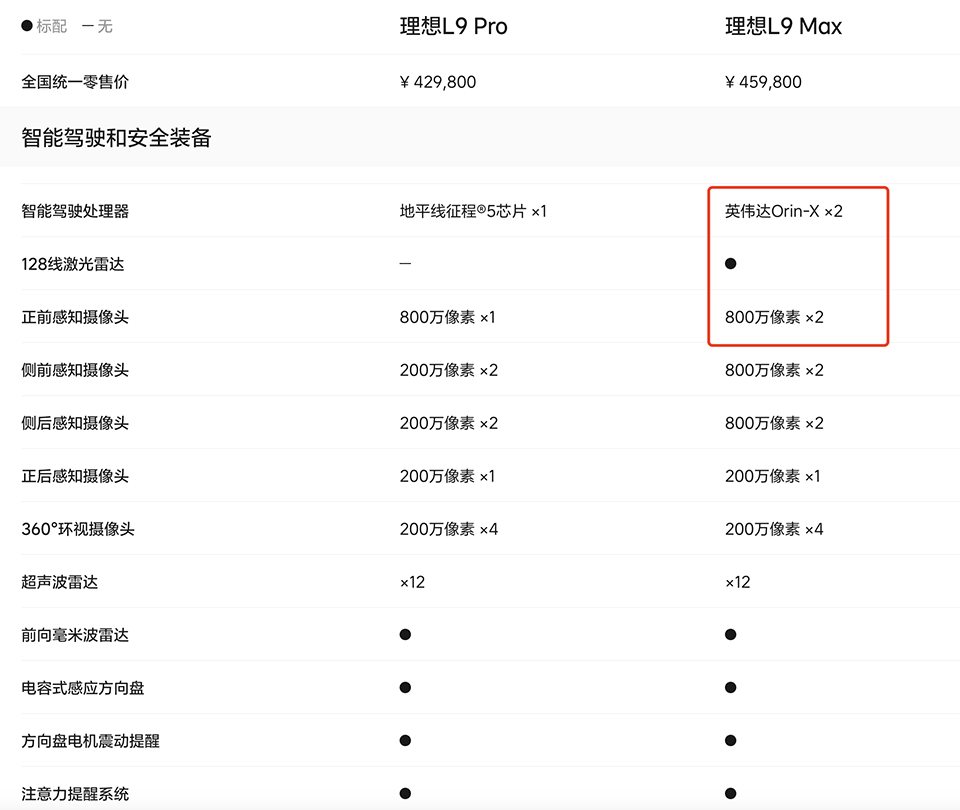Click Pro's dot for 电容式感应方向盘
Image resolution: width=960 pixels, height=810 pixels.
click(405, 688)
